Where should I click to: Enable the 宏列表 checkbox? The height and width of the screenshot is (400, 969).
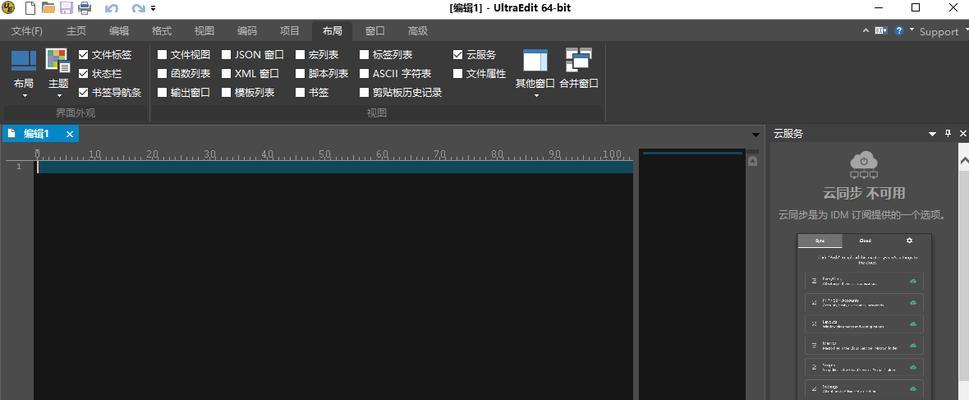coord(300,54)
